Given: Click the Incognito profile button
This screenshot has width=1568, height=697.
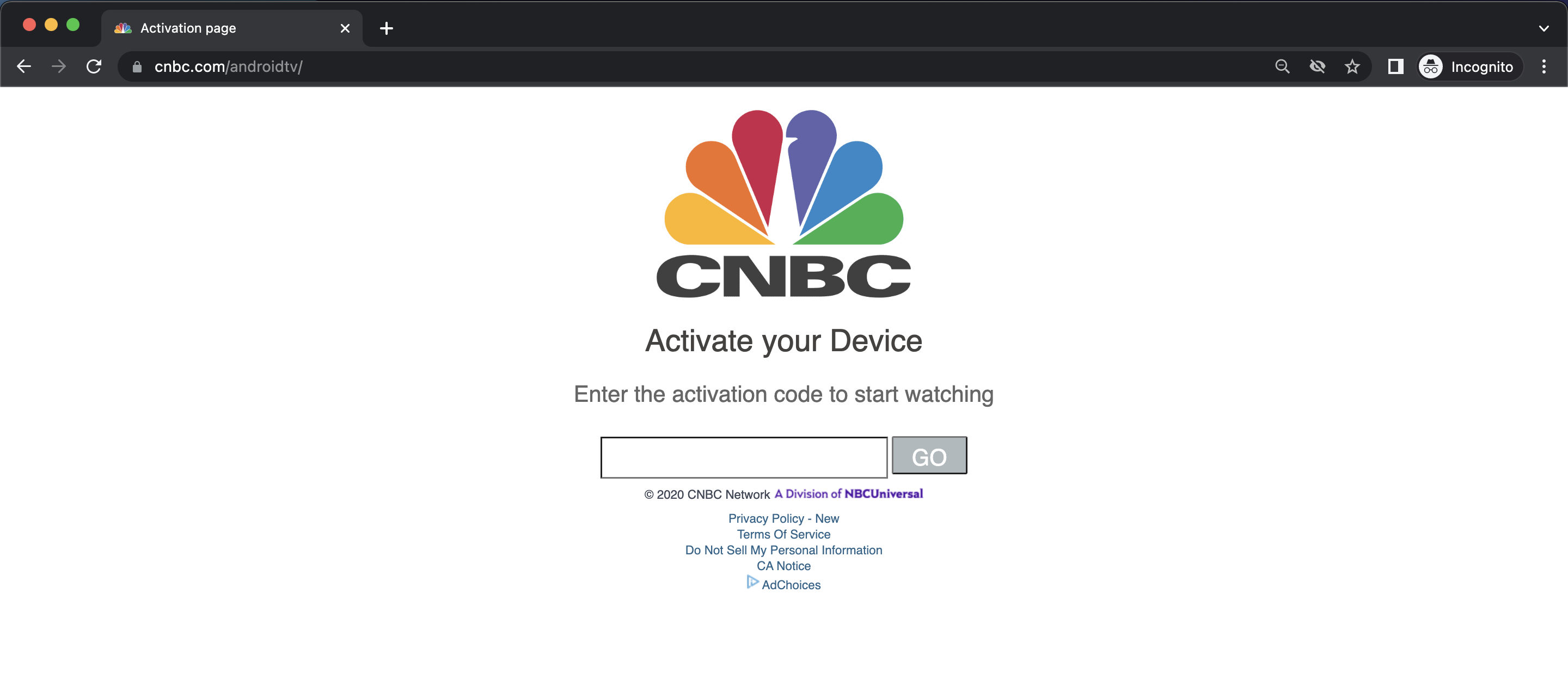Looking at the screenshot, I should click(x=1469, y=66).
